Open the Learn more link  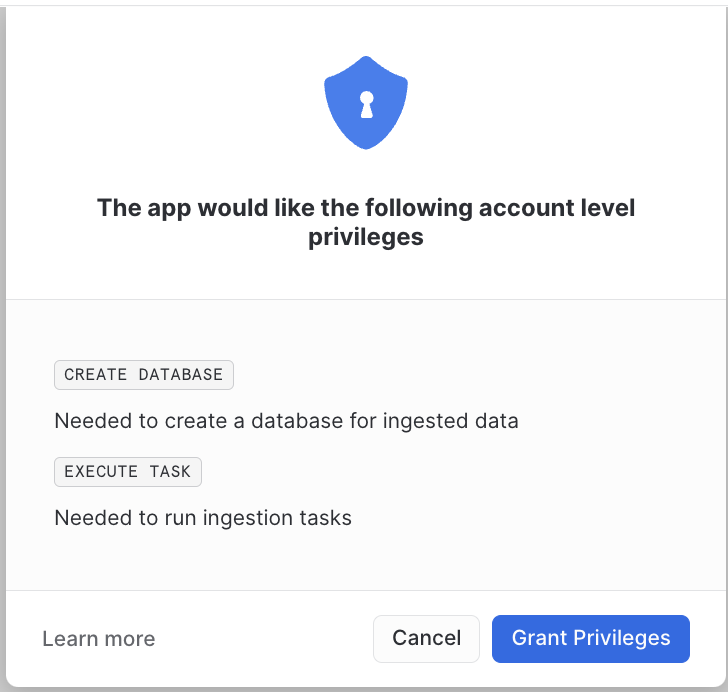(x=98, y=639)
